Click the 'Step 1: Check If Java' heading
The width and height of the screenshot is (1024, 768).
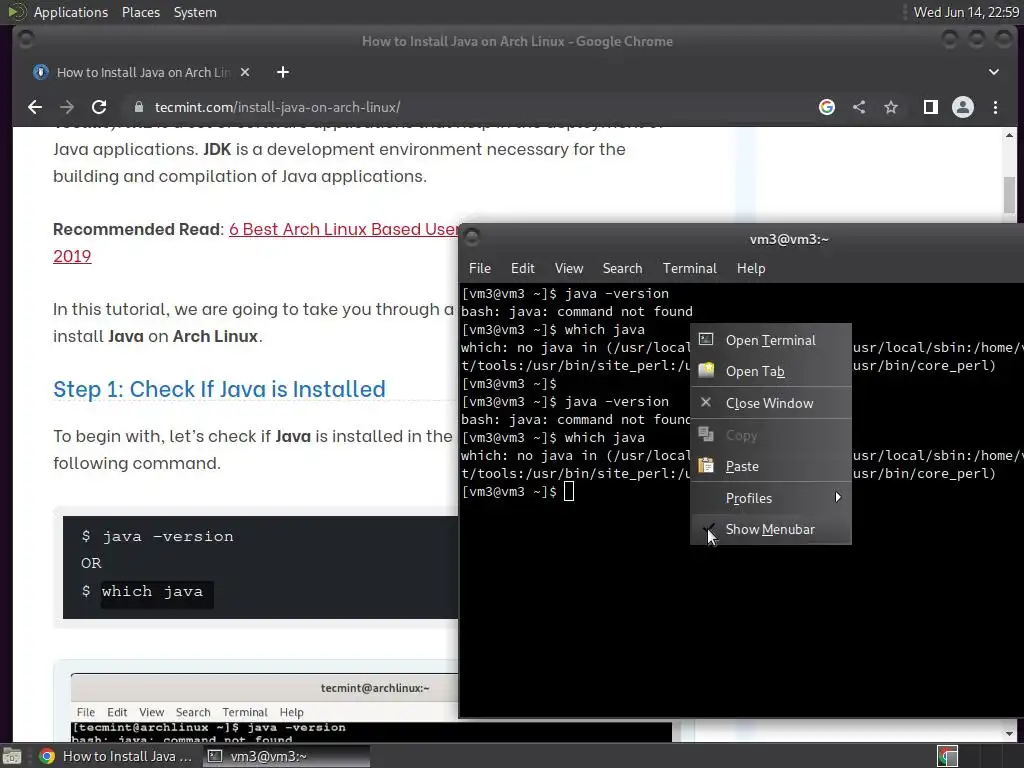tap(219, 389)
